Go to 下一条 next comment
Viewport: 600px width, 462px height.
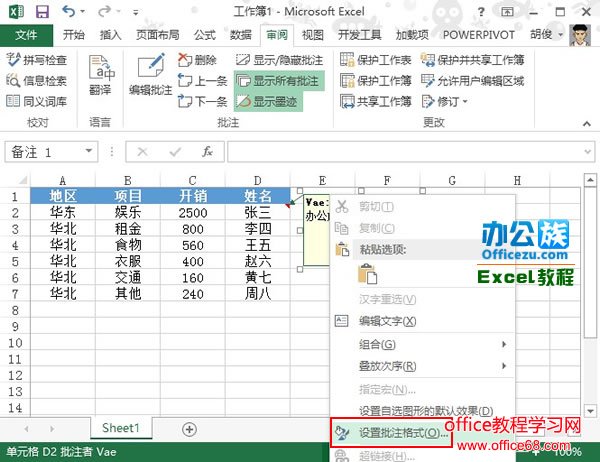tap(202, 101)
